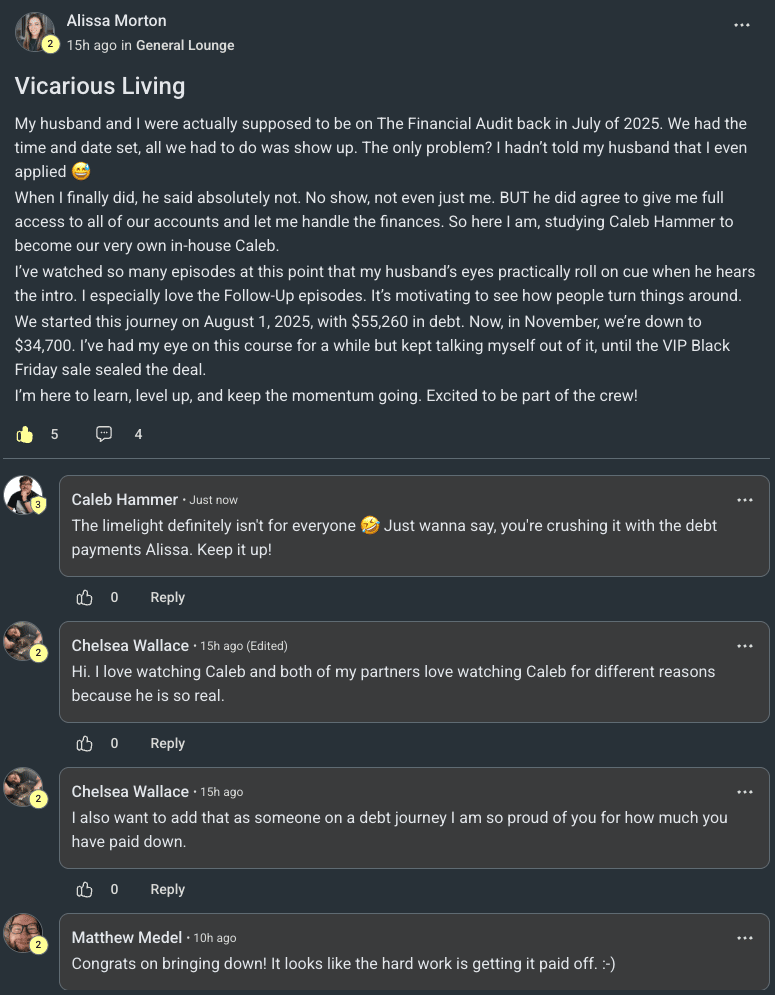Image resolution: width=775 pixels, height=995 pixels.
Task: Like Alissa Morton's Vicarious Living post
Action: click(26, 434)
